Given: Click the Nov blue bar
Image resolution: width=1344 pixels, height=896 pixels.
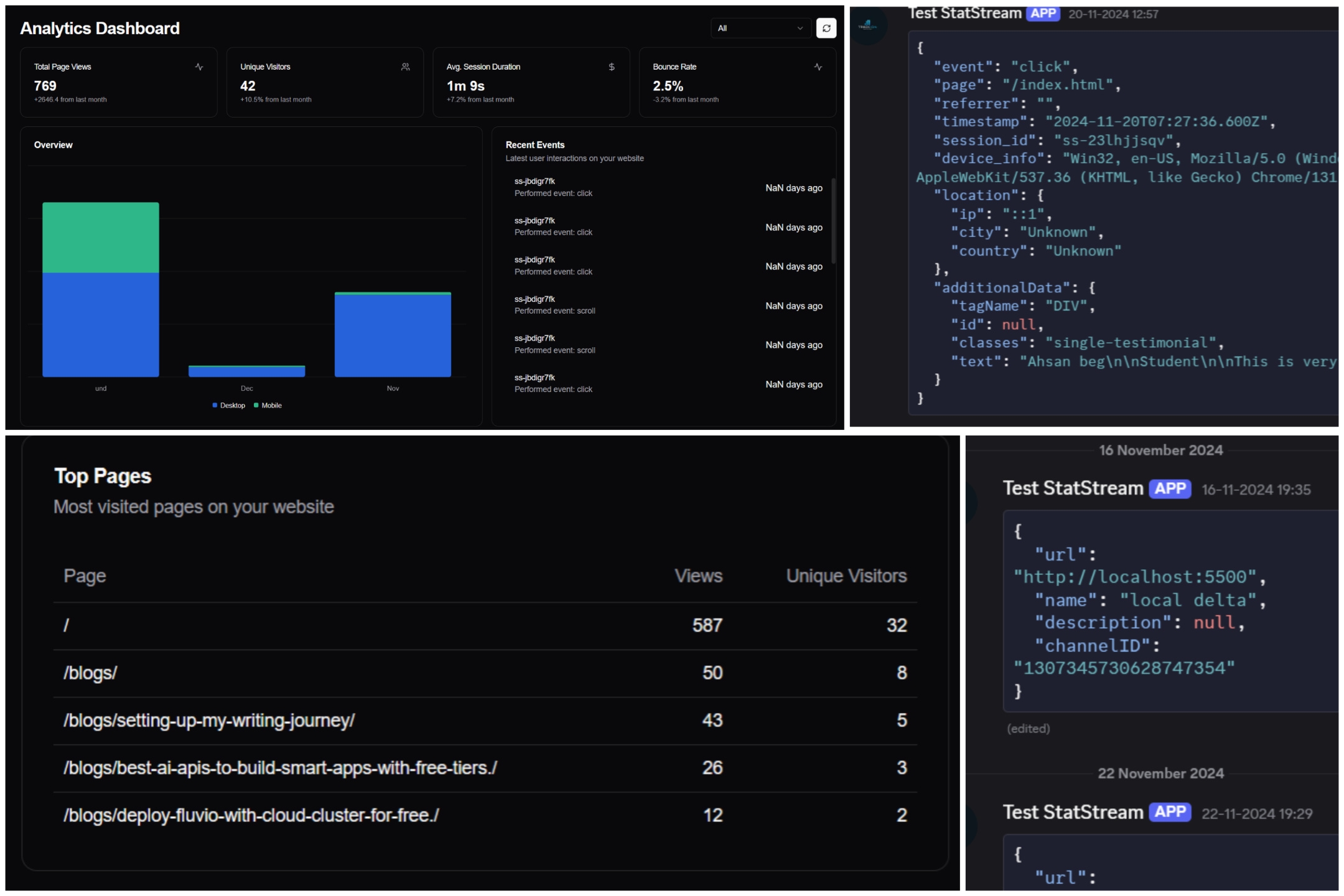Looking at the screenshot, I should pyautogui.click(x=393, y=335).
